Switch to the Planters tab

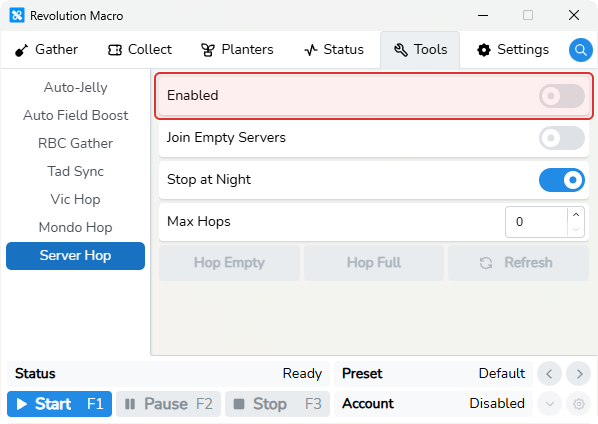point(237,50)
